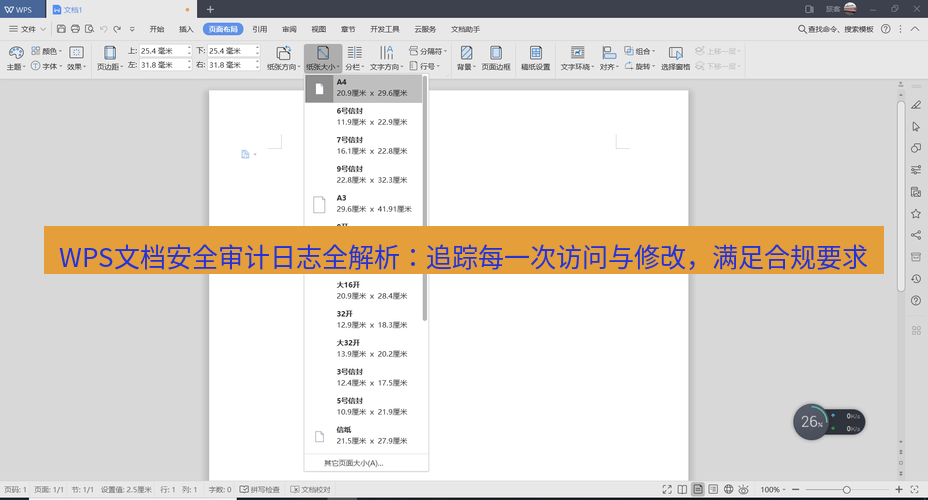Open the 页边距 margins button
Image resolution: width=928 pixels, height=500 pixels.
click(109, 58)
